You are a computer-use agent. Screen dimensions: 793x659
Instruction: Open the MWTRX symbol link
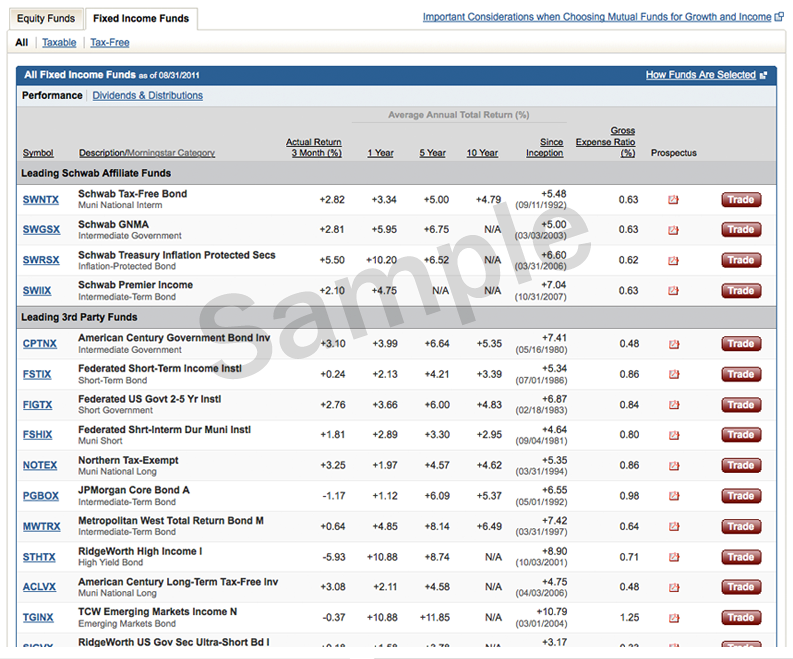41,526
